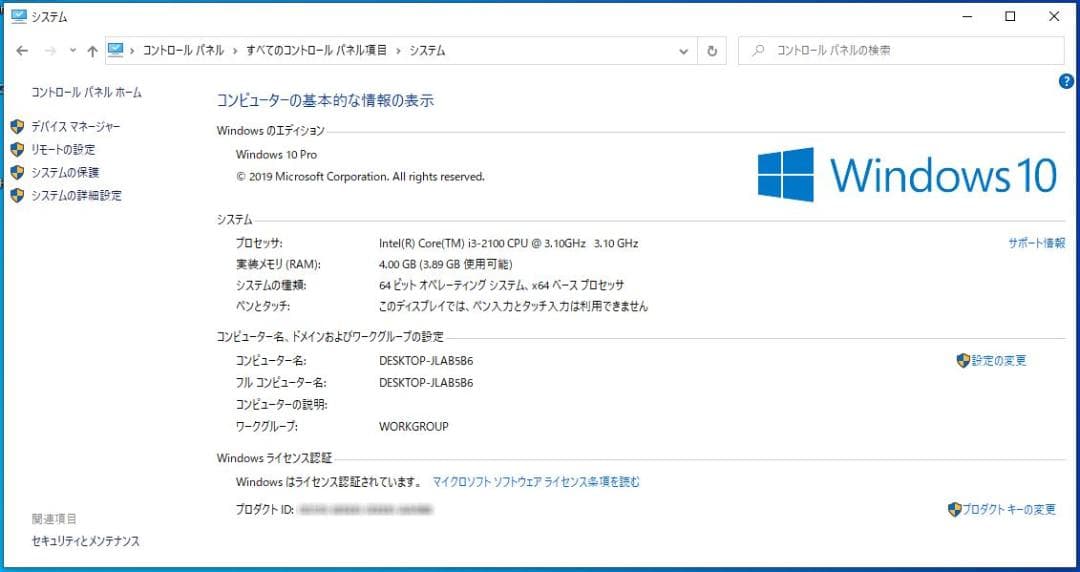Click the Intel Core i3-2100 processor value
The width and height of the screenshot is (1080, 572).
[508, 243]
